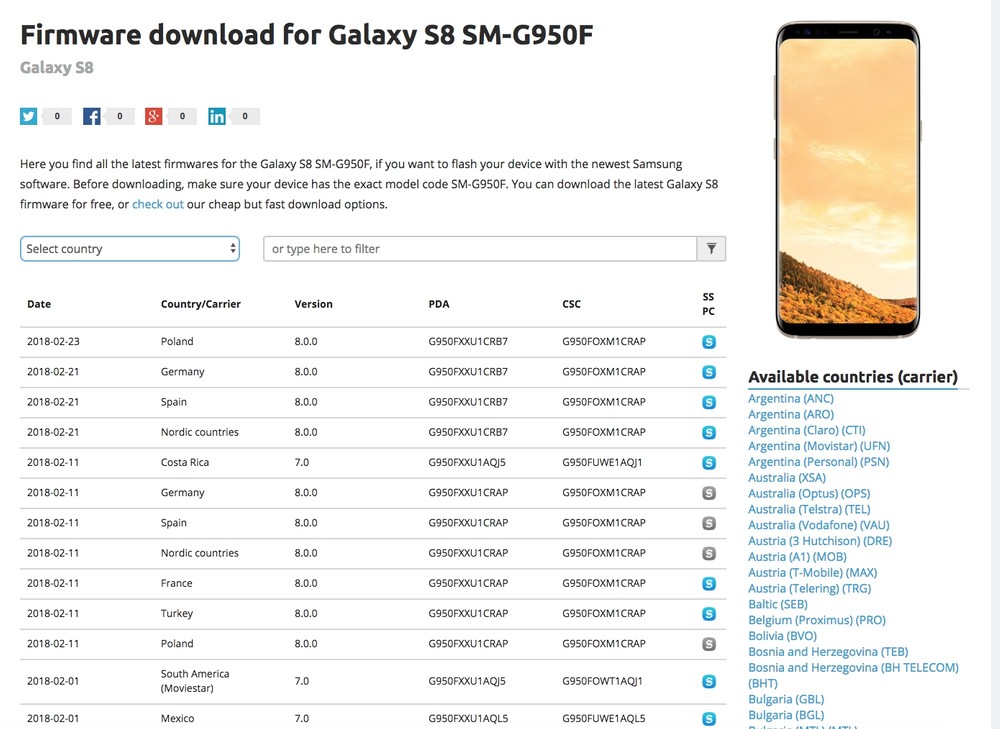The width and height of the screenshot is (1000, 729).
Task: Click the 'Galaxy S8' subtitle
Action: pos(57,68)
